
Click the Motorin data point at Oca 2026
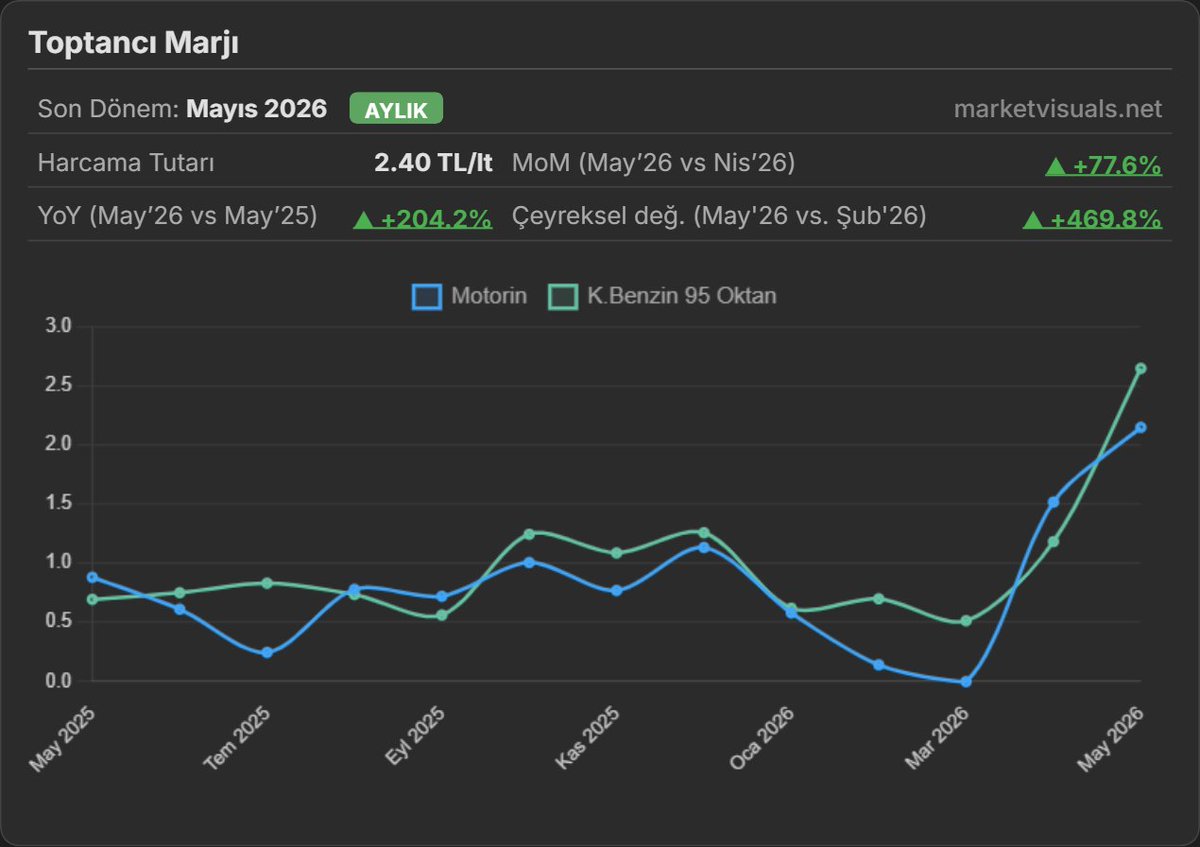click(791, 613)
